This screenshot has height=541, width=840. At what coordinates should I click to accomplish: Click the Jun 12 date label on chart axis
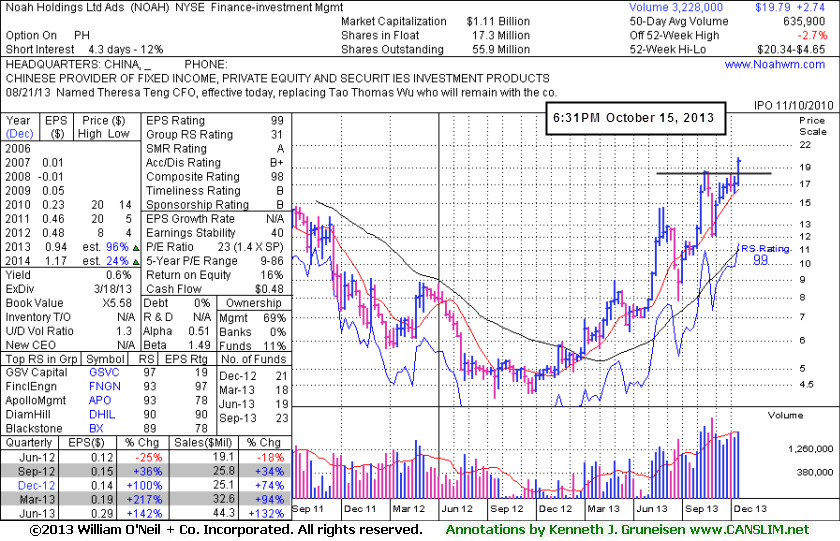pyautogui.click(x=457, y=509)
